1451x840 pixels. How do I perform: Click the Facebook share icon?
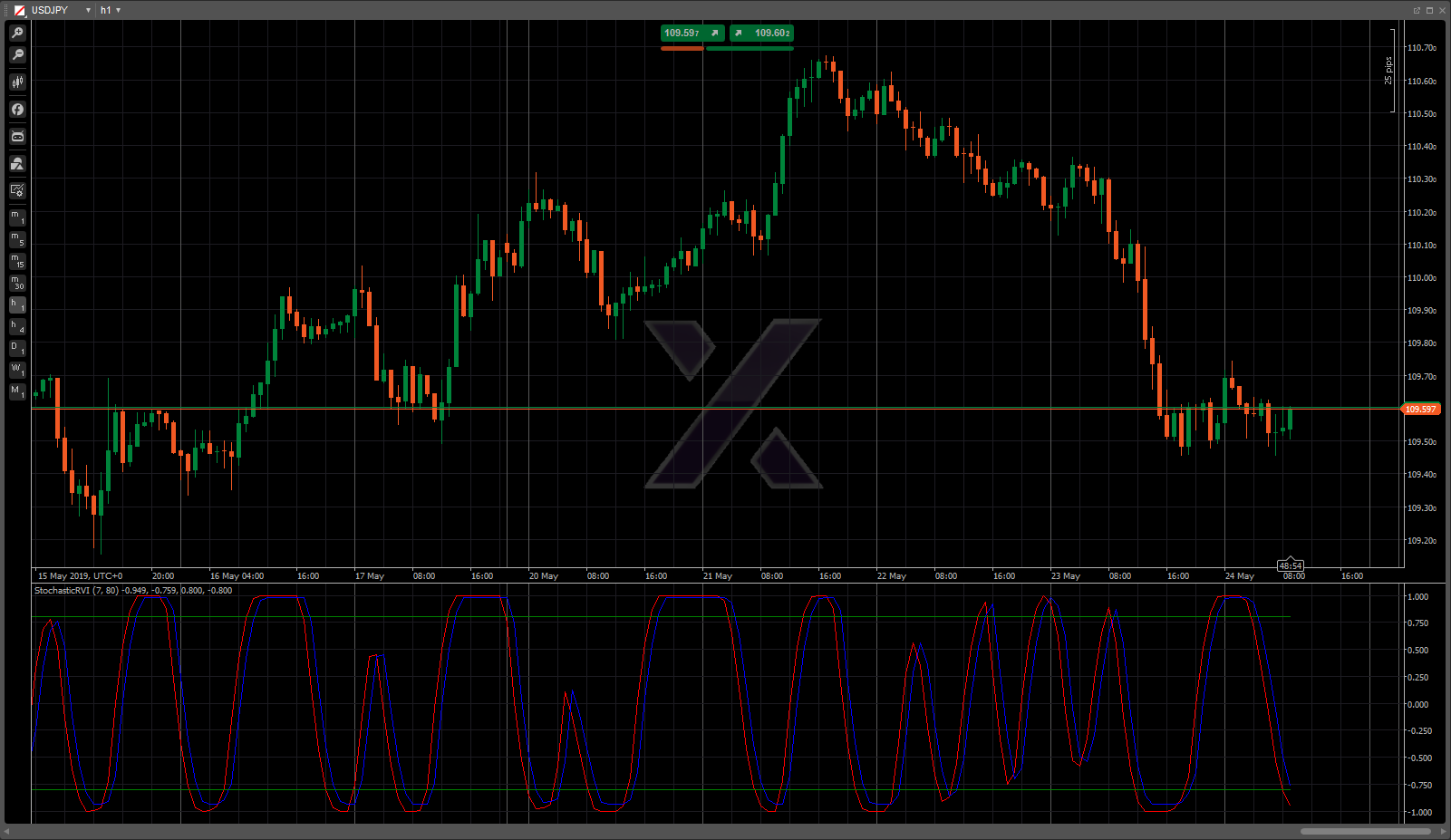click(x=17, y=110)
